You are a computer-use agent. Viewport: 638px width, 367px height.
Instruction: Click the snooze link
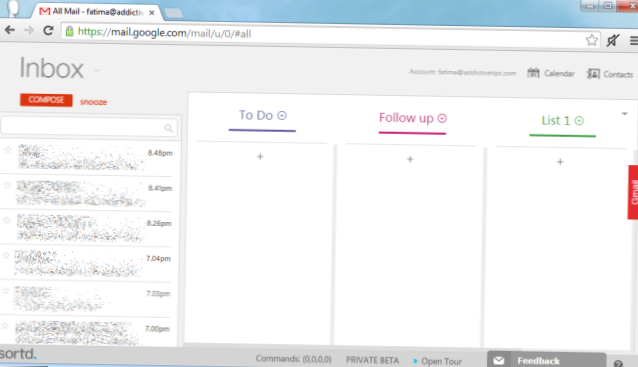click(x=93, y=102)
